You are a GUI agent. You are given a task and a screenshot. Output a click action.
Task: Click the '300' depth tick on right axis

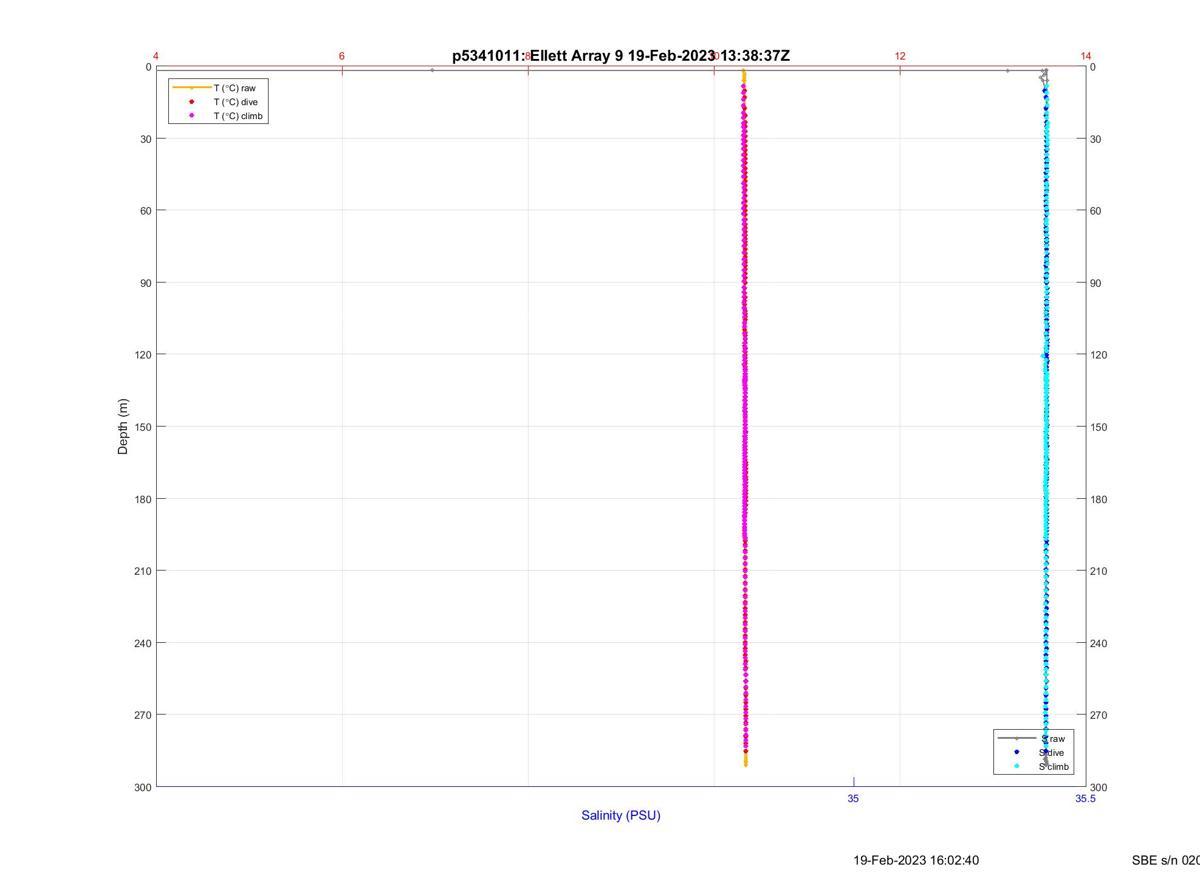pyautogui.click(x=1099, y=787)
